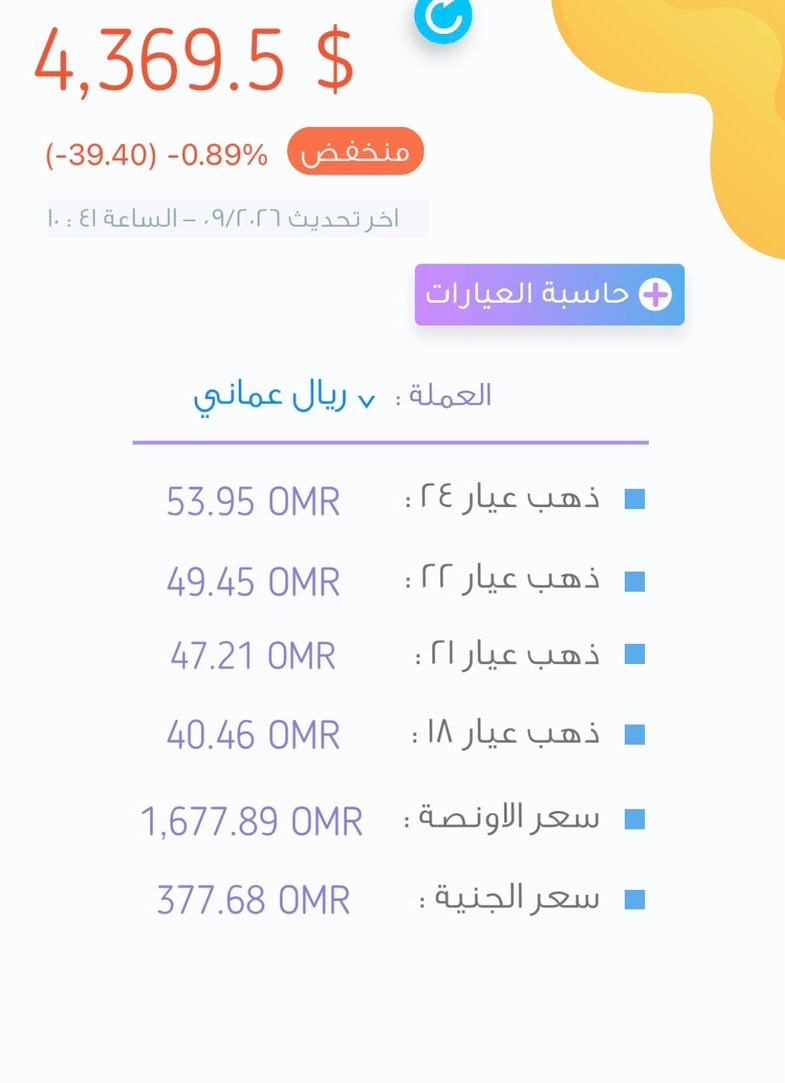
Task: Click blue square beside سعر الاونصة
Action: pos(634,819)
